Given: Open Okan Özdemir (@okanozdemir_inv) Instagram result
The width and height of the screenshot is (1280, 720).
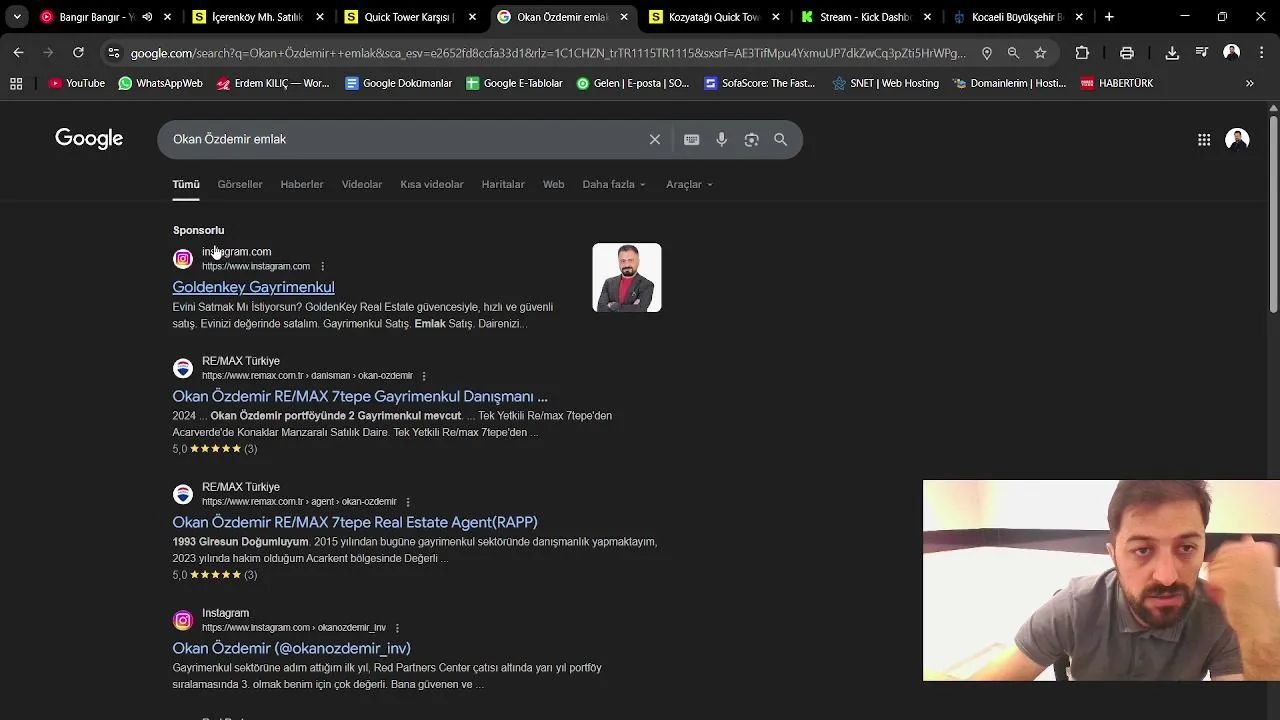Looking at the screenshot, I should pos(291,648).
